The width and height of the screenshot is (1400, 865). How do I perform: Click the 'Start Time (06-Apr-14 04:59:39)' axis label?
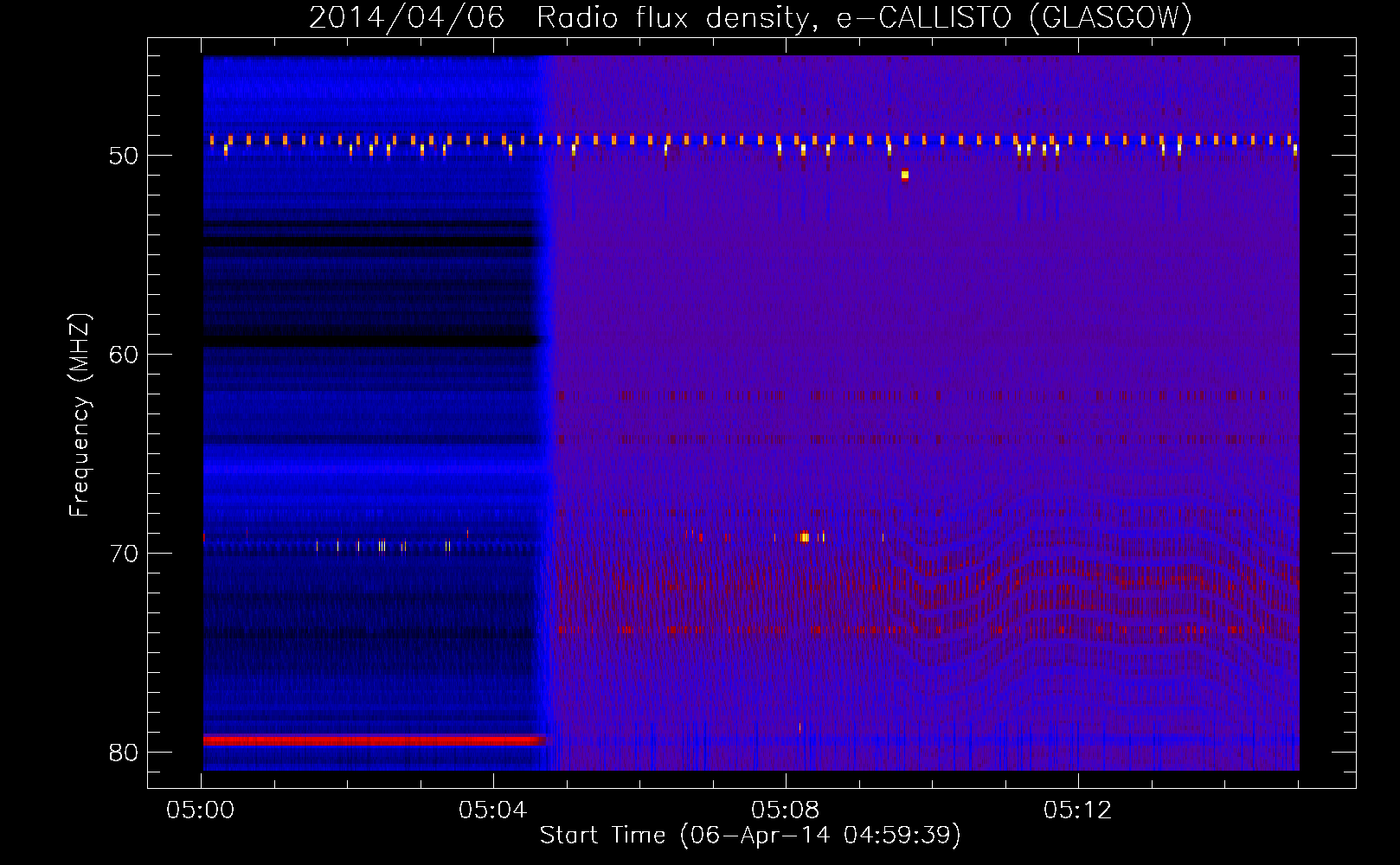click(x=750, y=836)
